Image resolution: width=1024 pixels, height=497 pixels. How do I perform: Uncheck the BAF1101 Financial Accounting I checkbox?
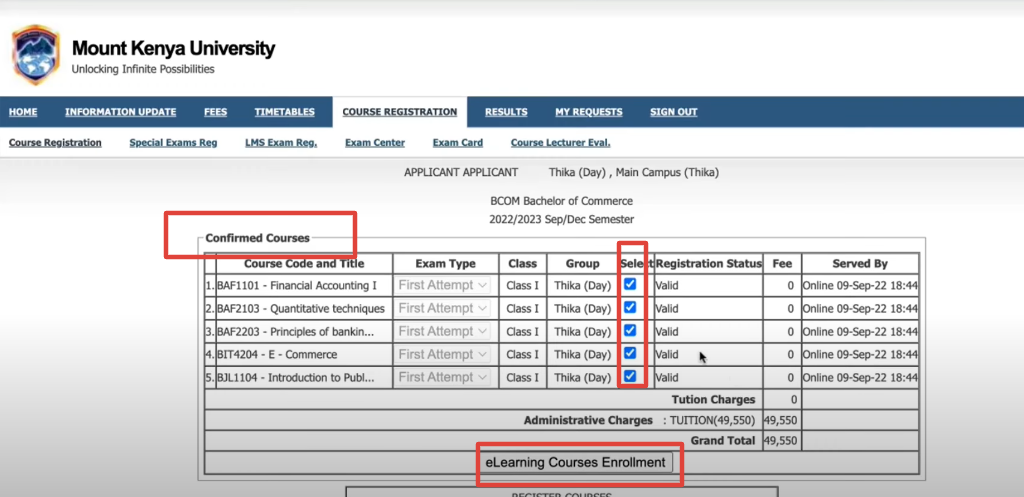click(x=630, y=285)
